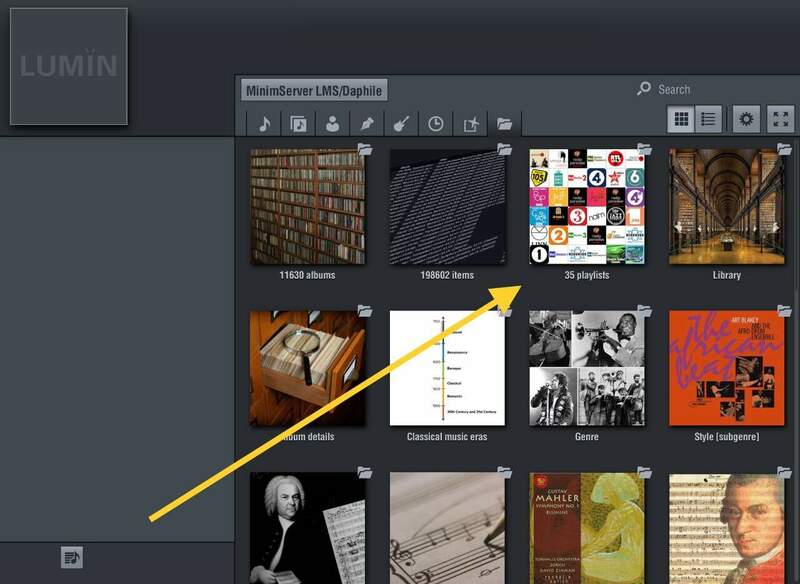Viewport: 800px width, 584px height.
Task: Click folder badge on Bach portrait tile
Action: (x=365, y=472)
